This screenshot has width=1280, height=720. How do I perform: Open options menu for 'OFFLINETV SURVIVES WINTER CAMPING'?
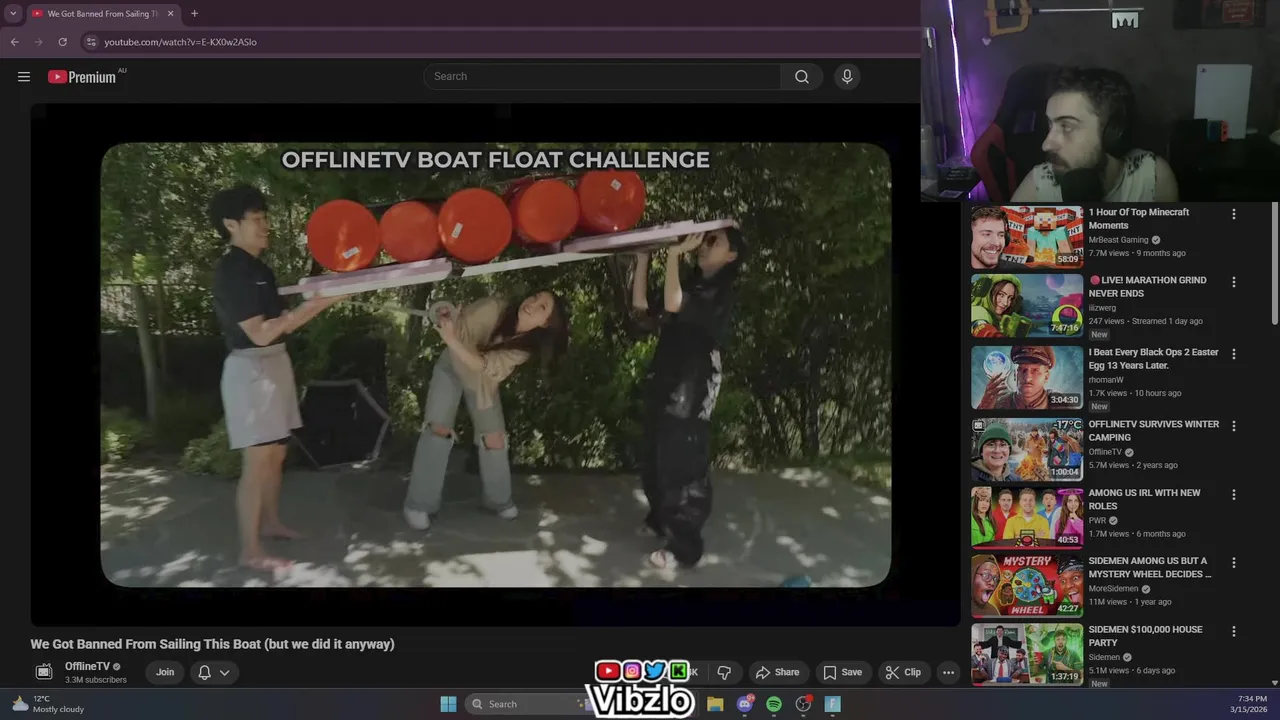coord(1233,426)
